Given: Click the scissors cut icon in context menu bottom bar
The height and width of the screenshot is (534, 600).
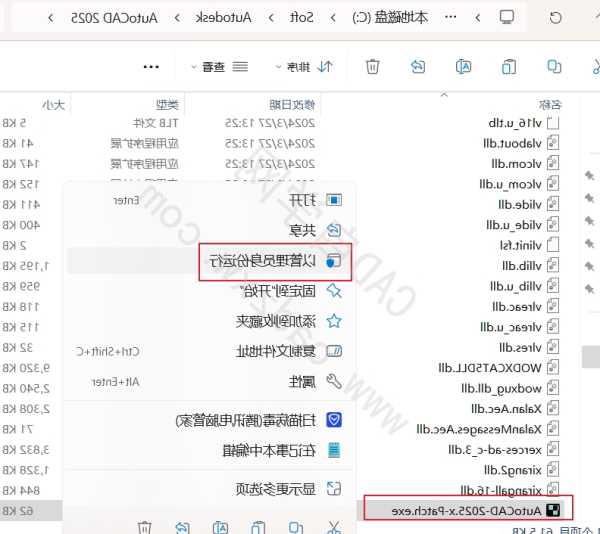Looking at the screenshot, I should pos(334,527).
